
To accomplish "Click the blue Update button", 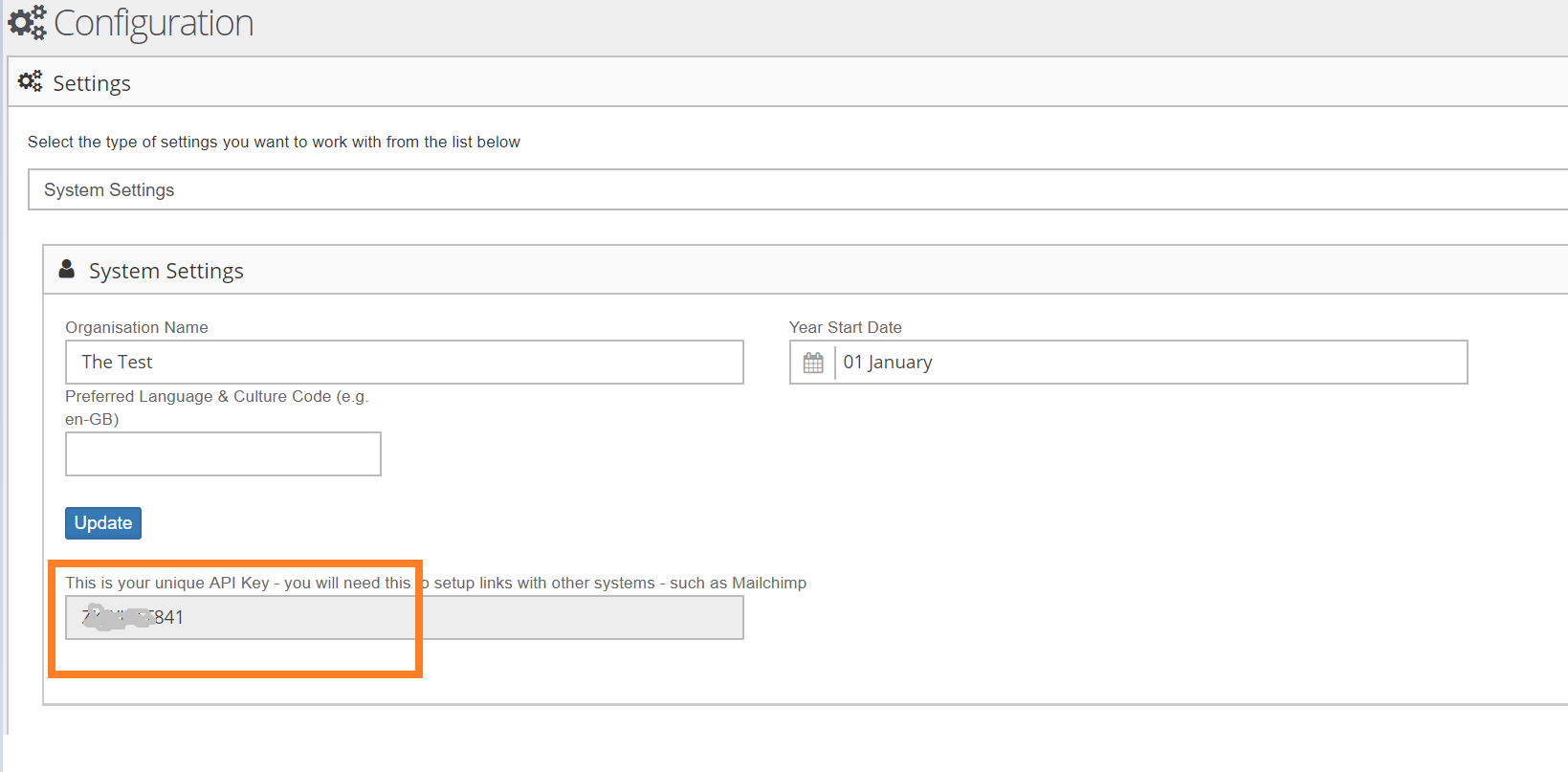I will pyautogui.click(x=103, y=523).
